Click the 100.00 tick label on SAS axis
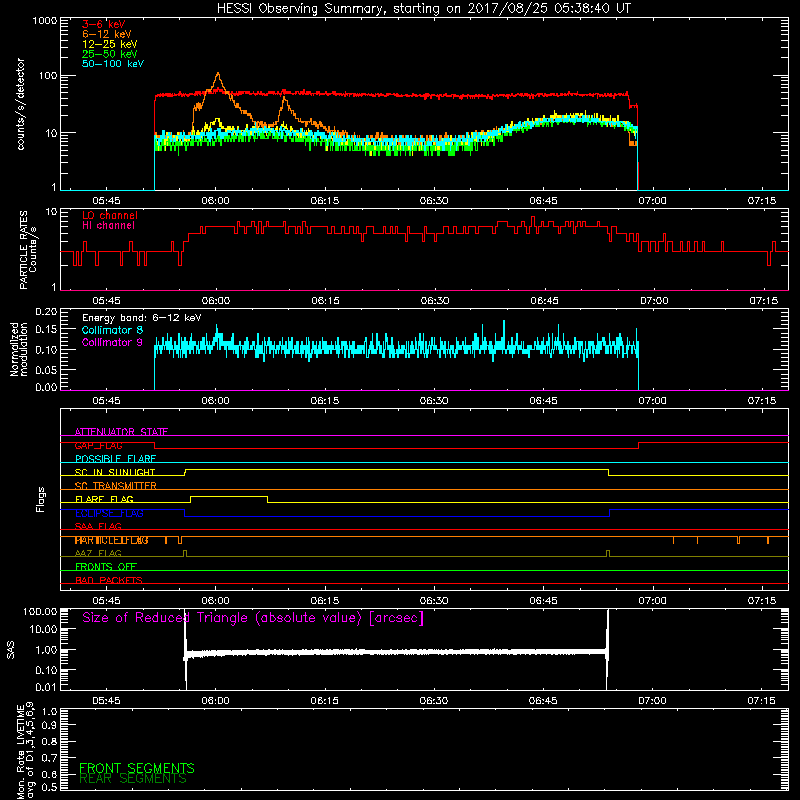Image resolution: width=800 pixels, height=800 pixels. pos(40,612)
